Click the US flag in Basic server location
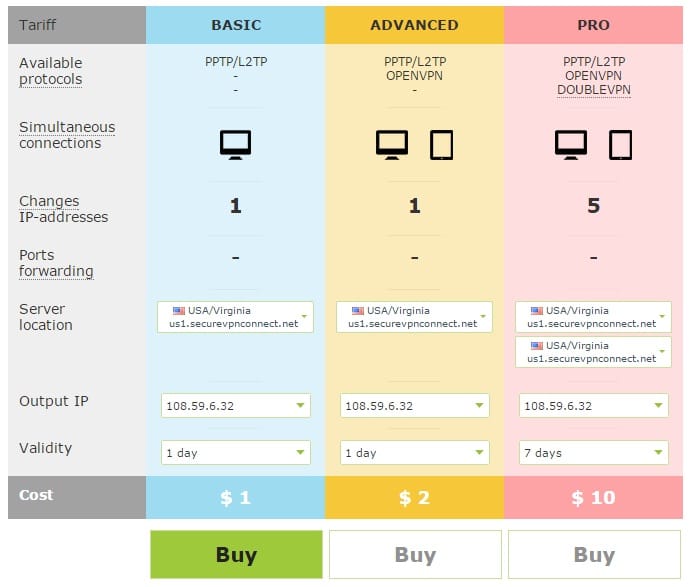 (x=178, y=311)
